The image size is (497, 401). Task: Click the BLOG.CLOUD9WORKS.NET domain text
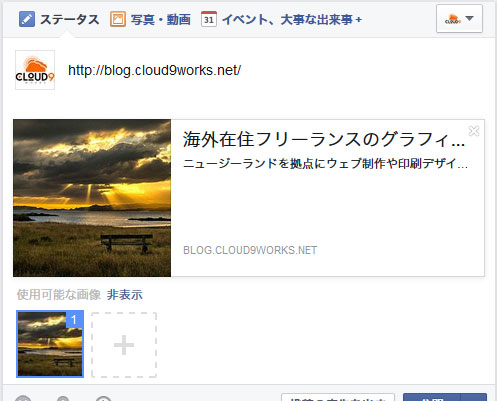pyautogui.click(x=250, y=250)
